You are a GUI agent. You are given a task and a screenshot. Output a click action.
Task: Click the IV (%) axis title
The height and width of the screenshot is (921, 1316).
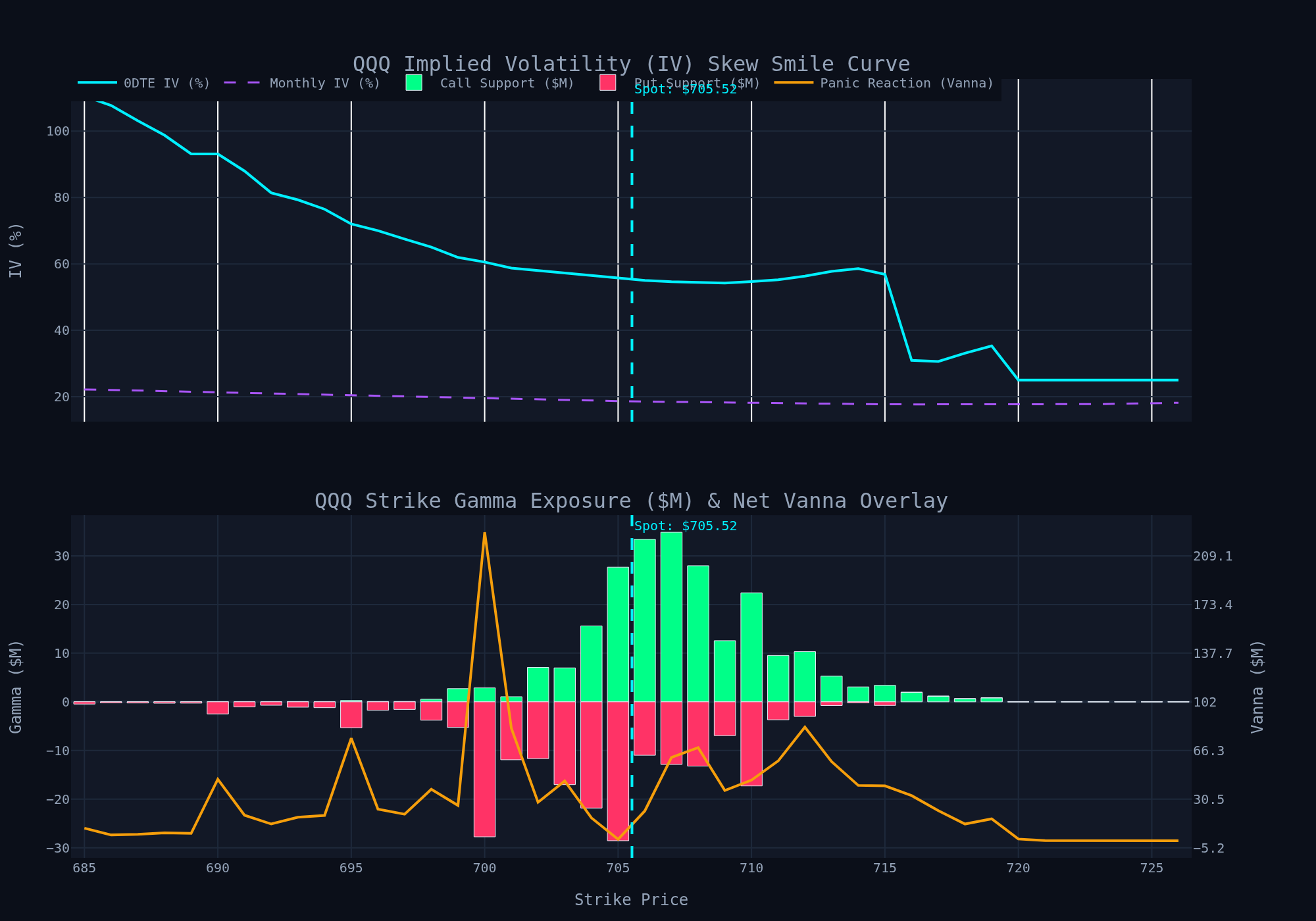[16, 250]
